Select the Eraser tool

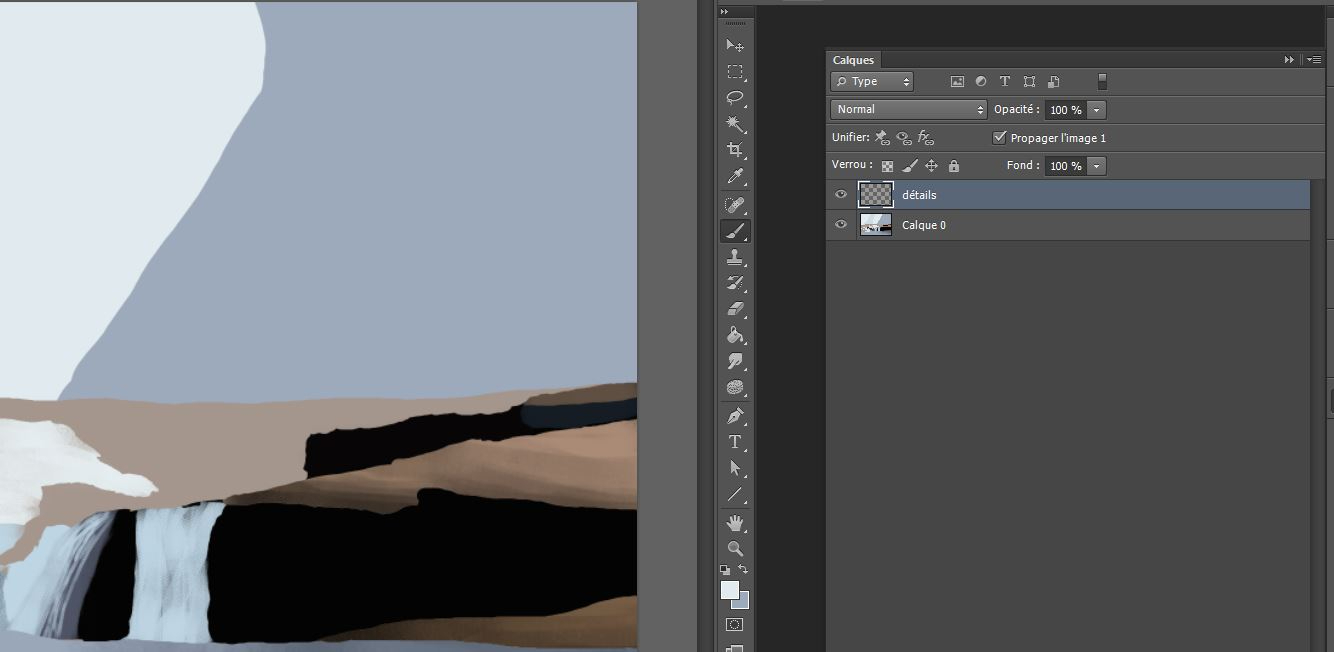click(x=734, y=309)
